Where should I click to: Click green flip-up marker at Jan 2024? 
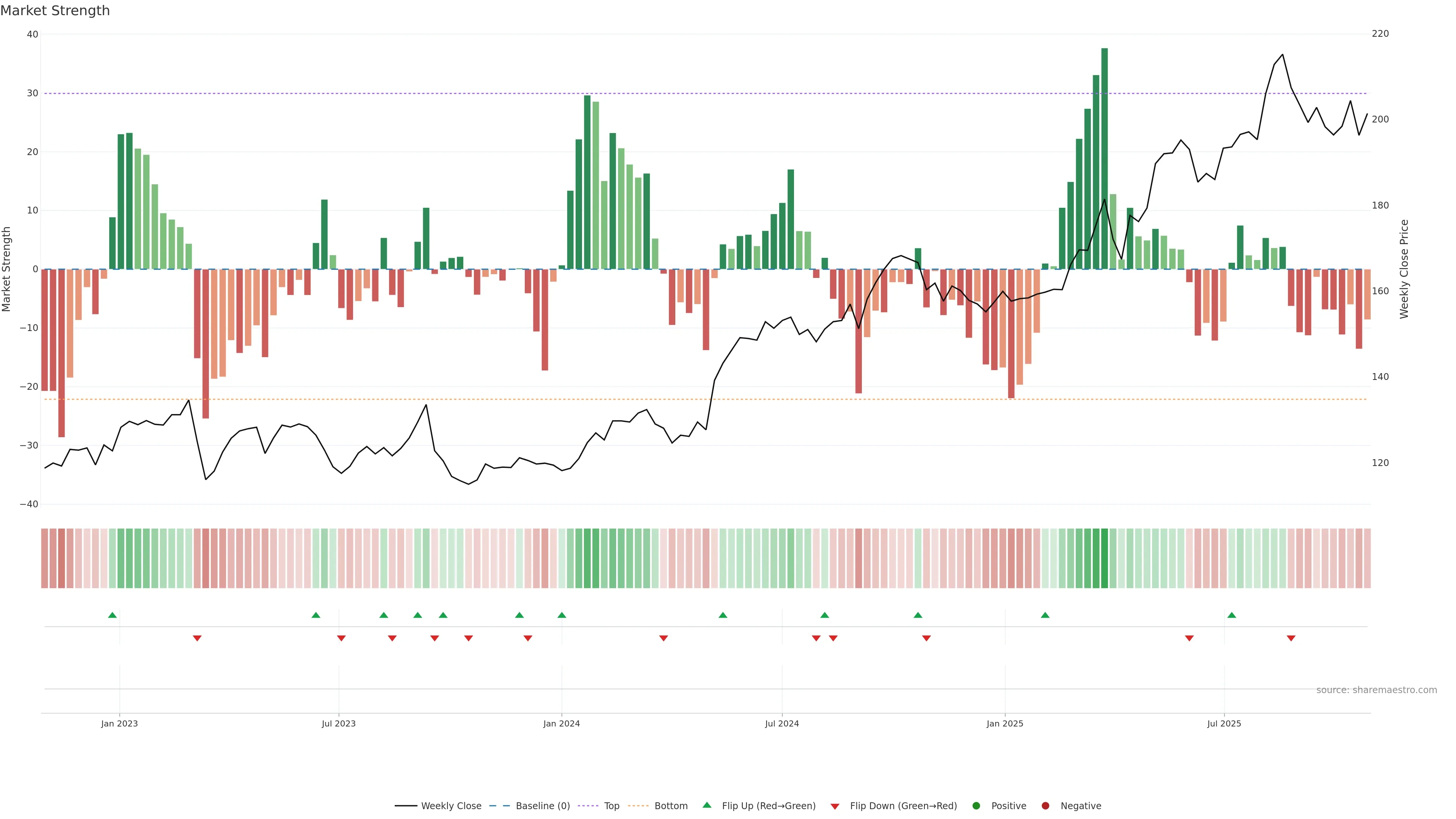coord(562,615)
